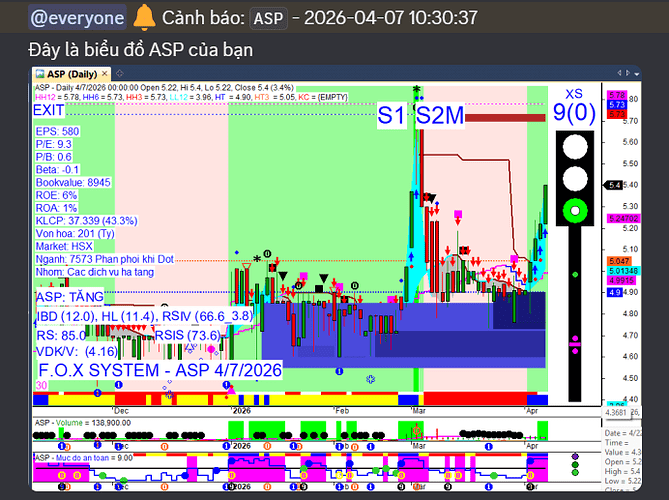Click the magenta 5.24702 price label
Image resolution: width=669 pixels, height=500 pixels.
623,218
